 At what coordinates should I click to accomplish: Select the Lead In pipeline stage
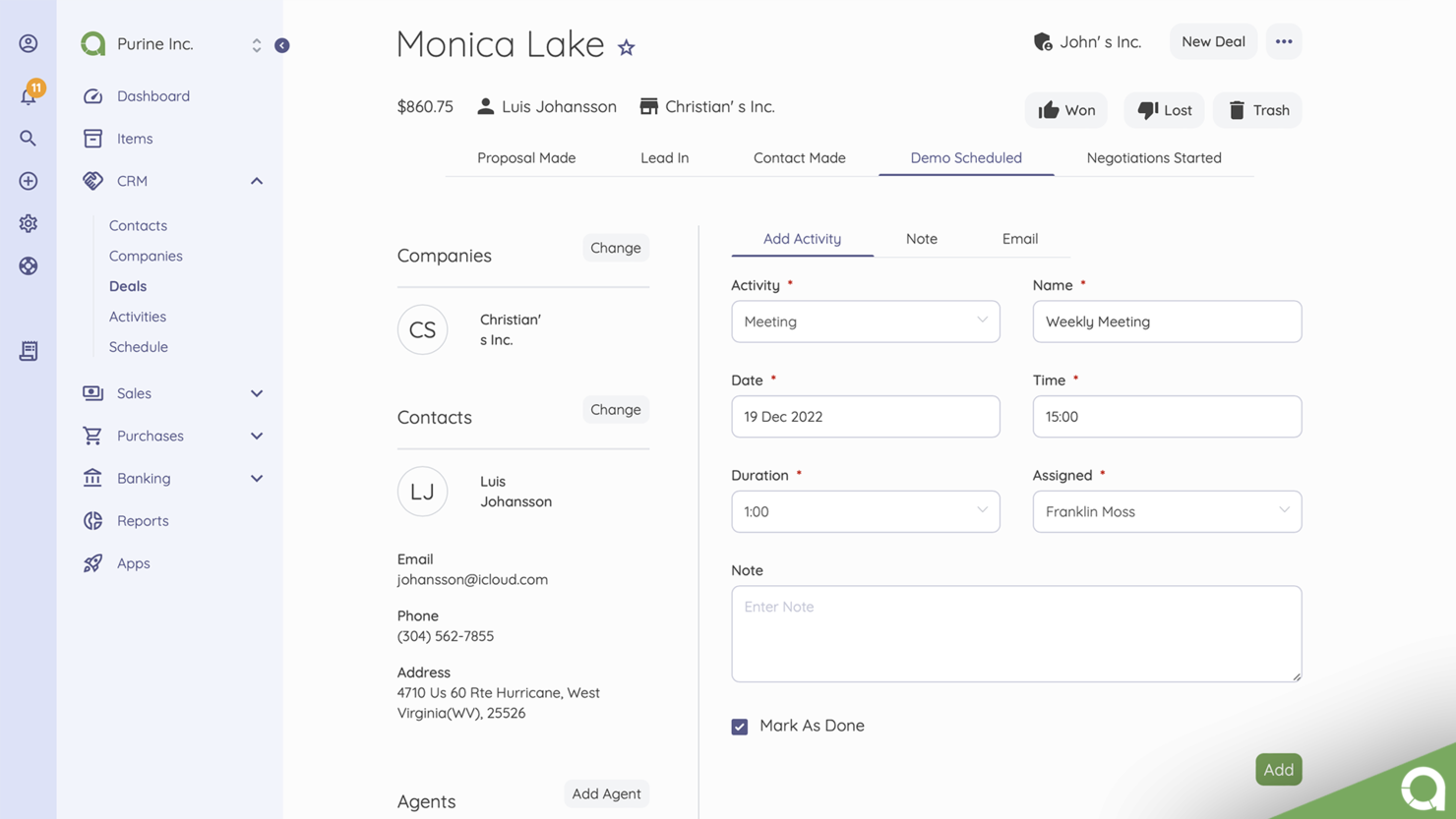pos(665,157)
